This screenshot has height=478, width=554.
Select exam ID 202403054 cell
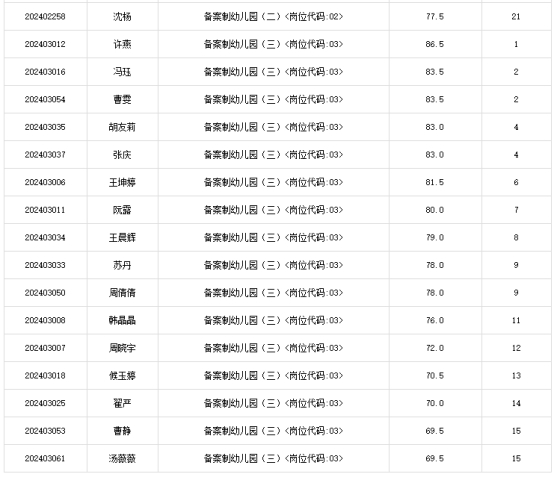point(45,99)
